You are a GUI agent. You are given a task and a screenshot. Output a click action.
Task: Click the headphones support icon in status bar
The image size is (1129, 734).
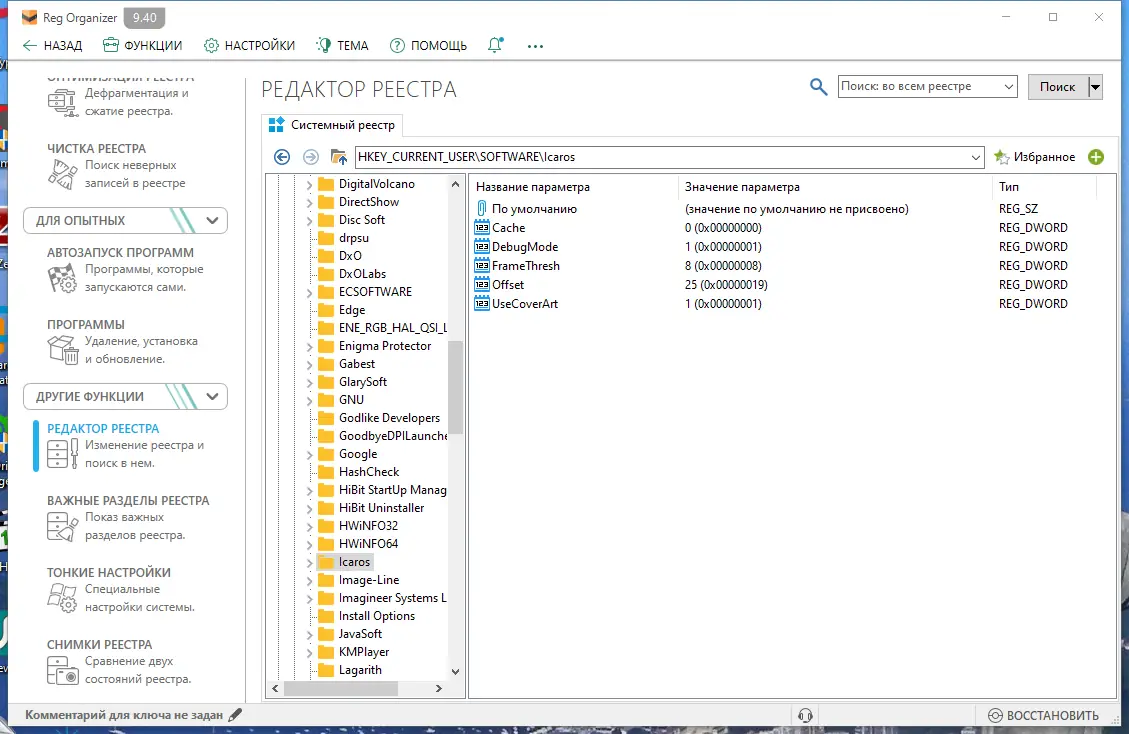pyautogui.click(x=805, y=715)
